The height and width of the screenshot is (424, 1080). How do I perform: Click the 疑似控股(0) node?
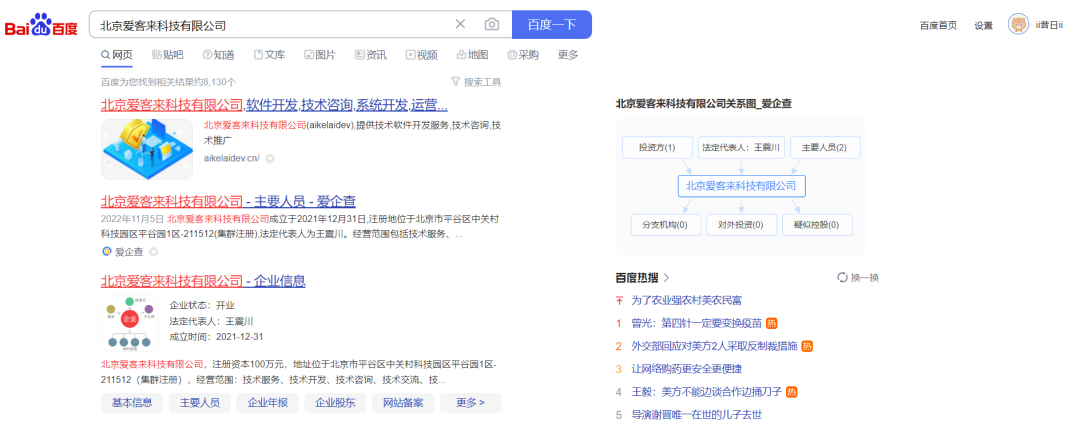click(x=817, y=225)
